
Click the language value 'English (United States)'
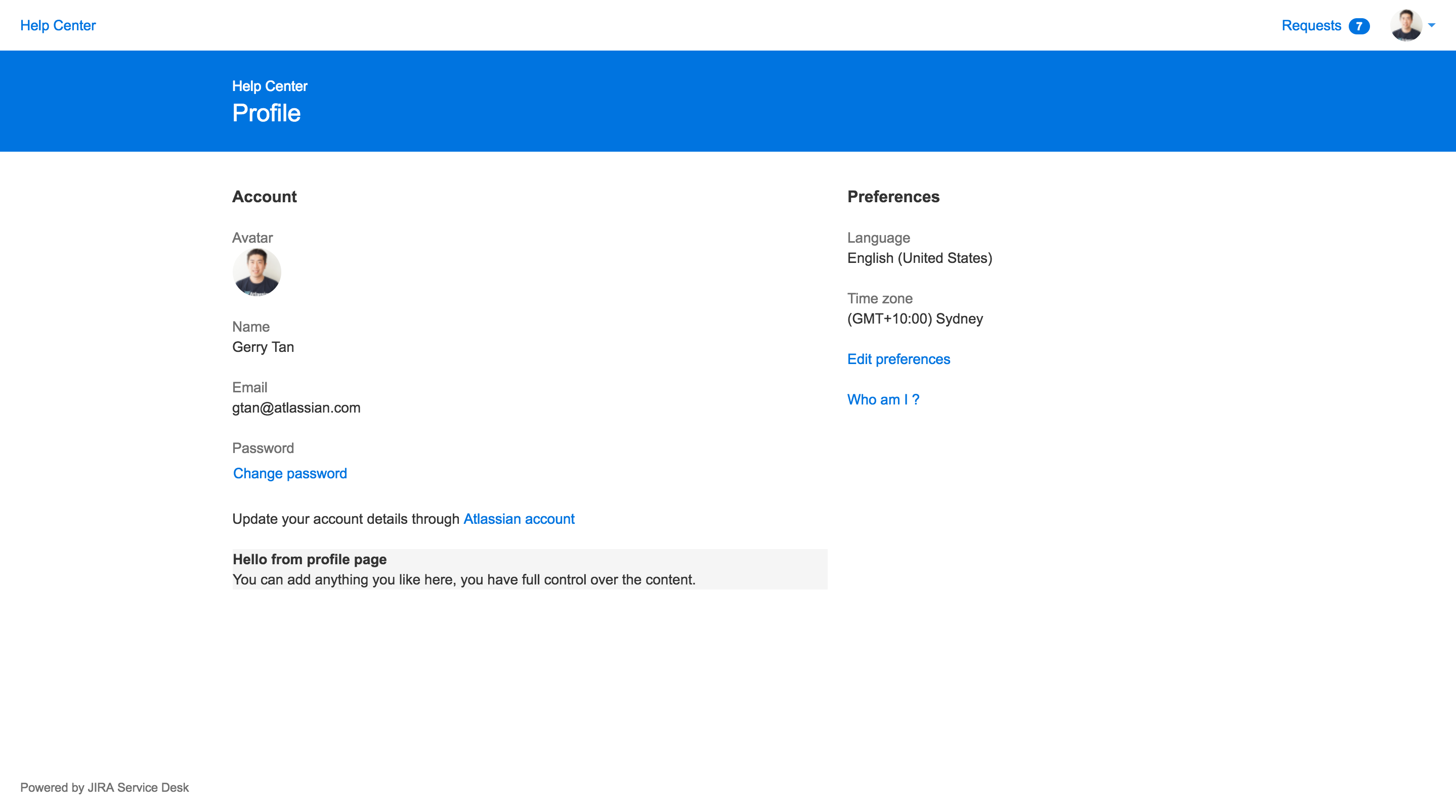(x=920, y=258)
